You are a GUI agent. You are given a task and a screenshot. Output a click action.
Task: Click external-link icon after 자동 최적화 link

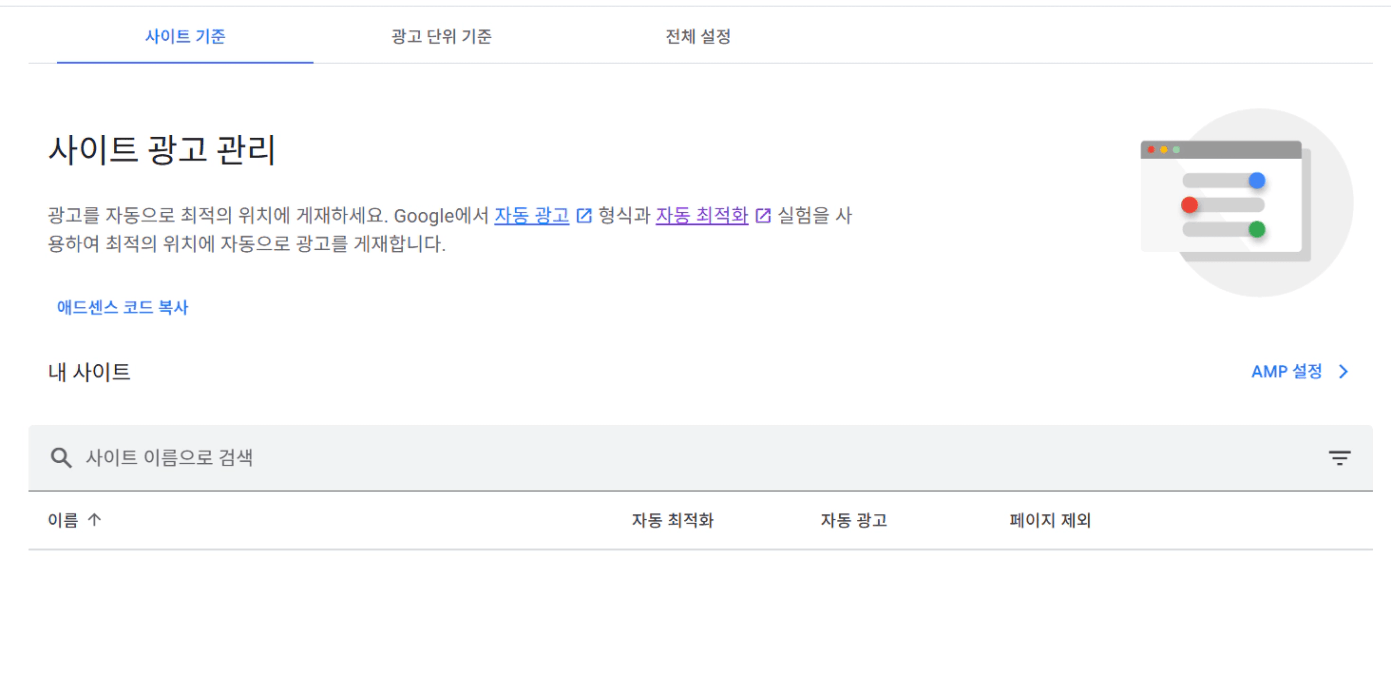click(763, 215)
